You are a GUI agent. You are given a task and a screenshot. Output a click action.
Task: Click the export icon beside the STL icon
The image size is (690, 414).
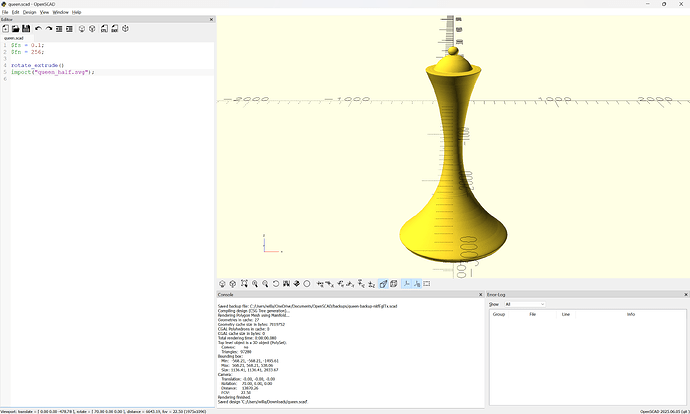click(114, 29)
